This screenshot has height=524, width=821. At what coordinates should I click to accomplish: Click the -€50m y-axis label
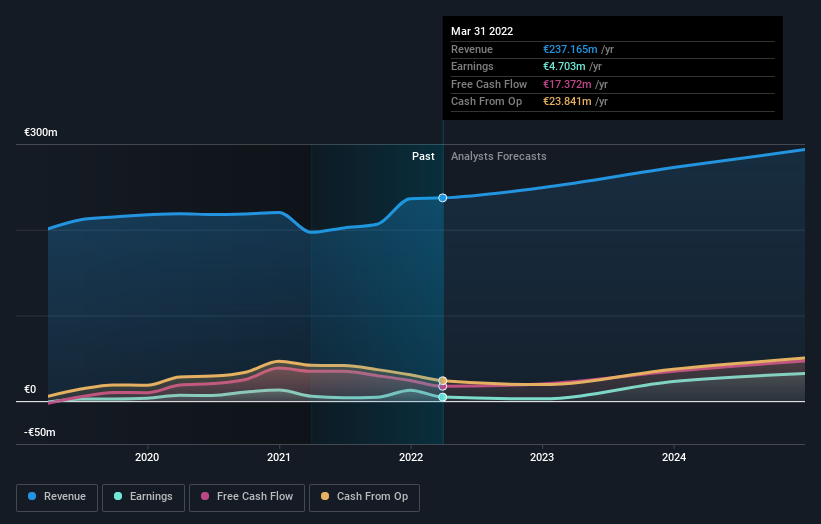point(40,432)
